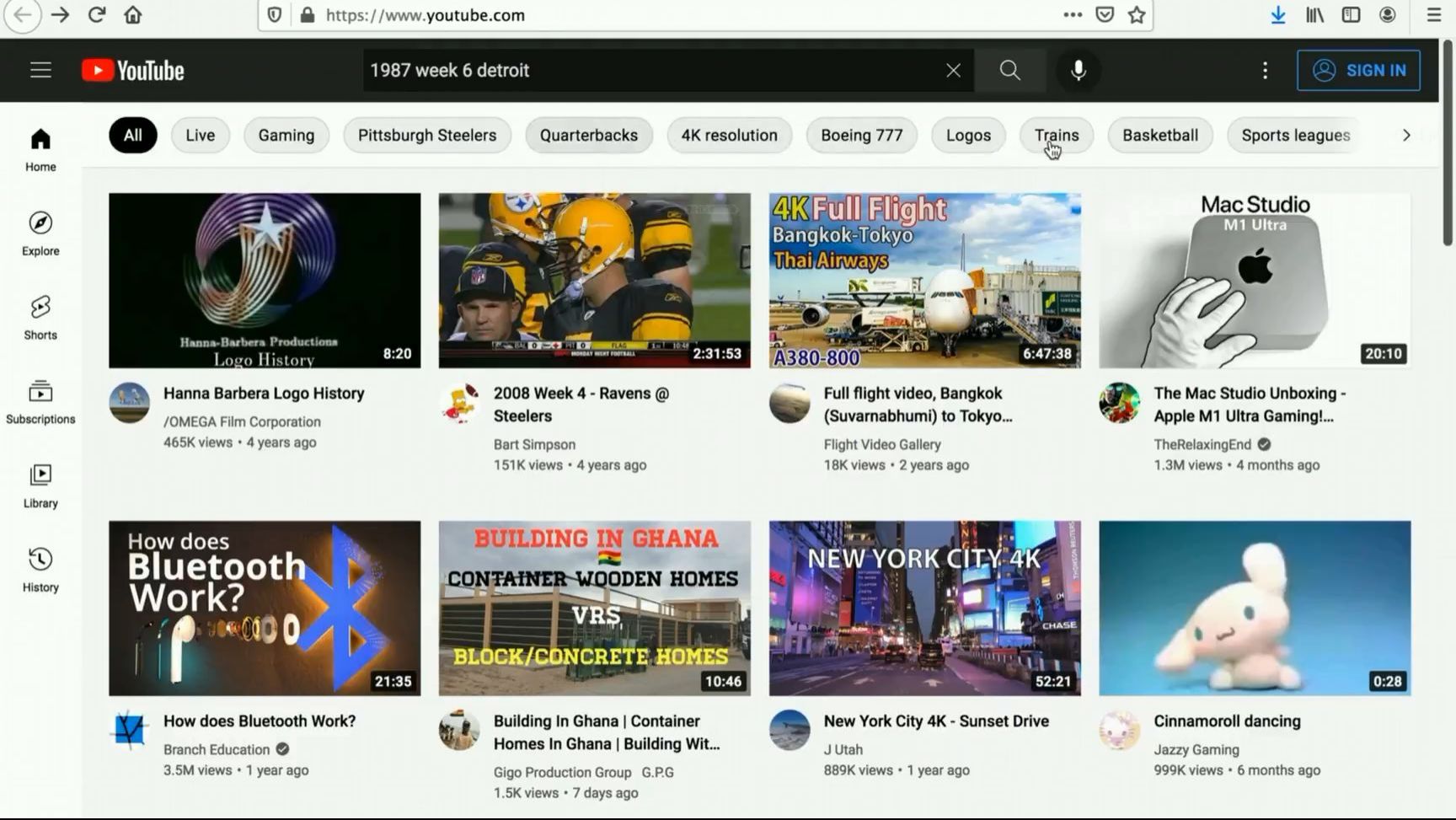This screenshot has width=1456, height=820.
Task: Open the Ravens @ Steelers video thumbnail
Action: click(x=594, y=281)
